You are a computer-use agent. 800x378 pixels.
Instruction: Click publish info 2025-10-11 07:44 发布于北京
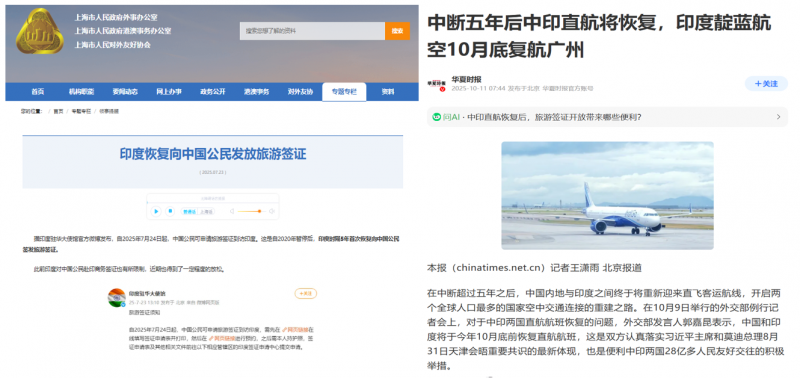tap(494, 88)
